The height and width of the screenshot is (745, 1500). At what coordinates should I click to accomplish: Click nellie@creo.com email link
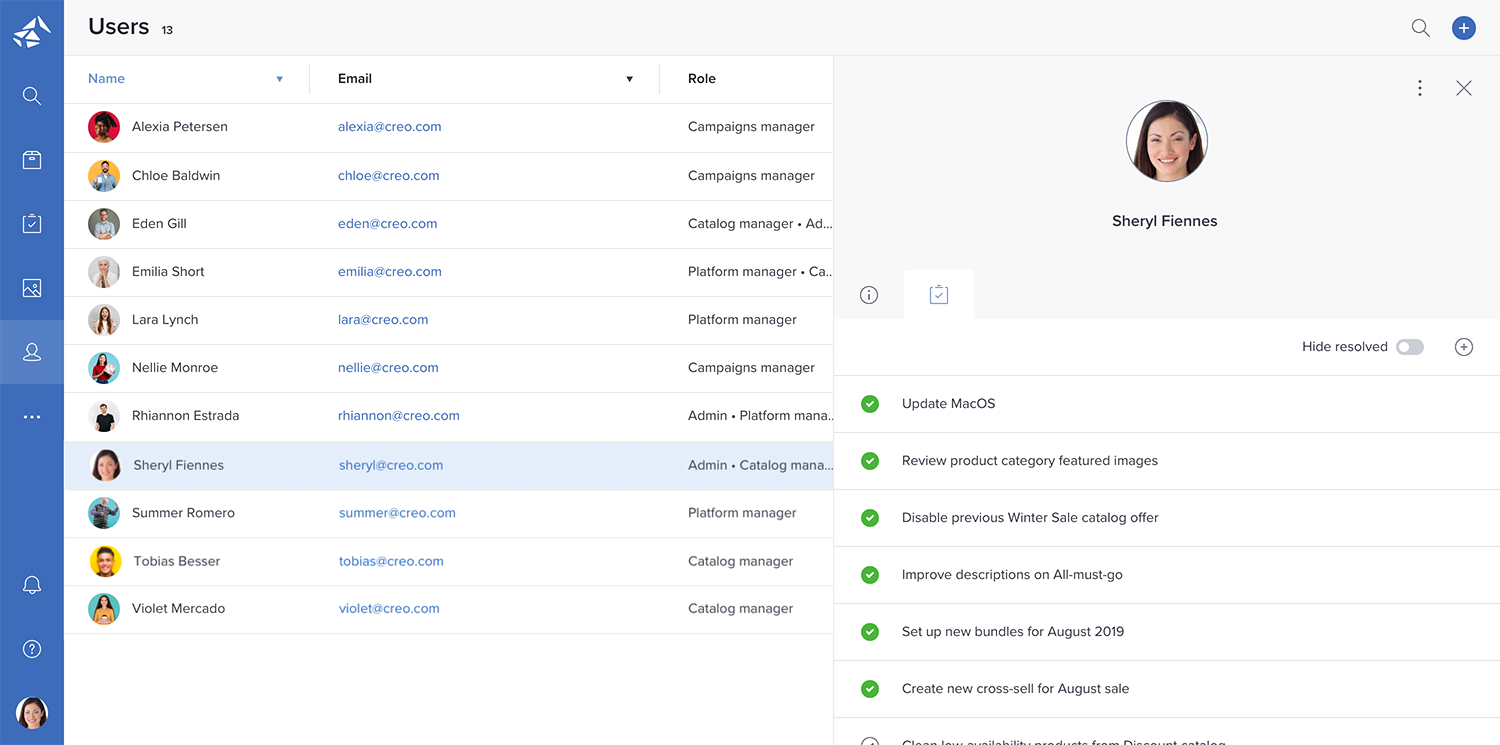coord(388,368)
